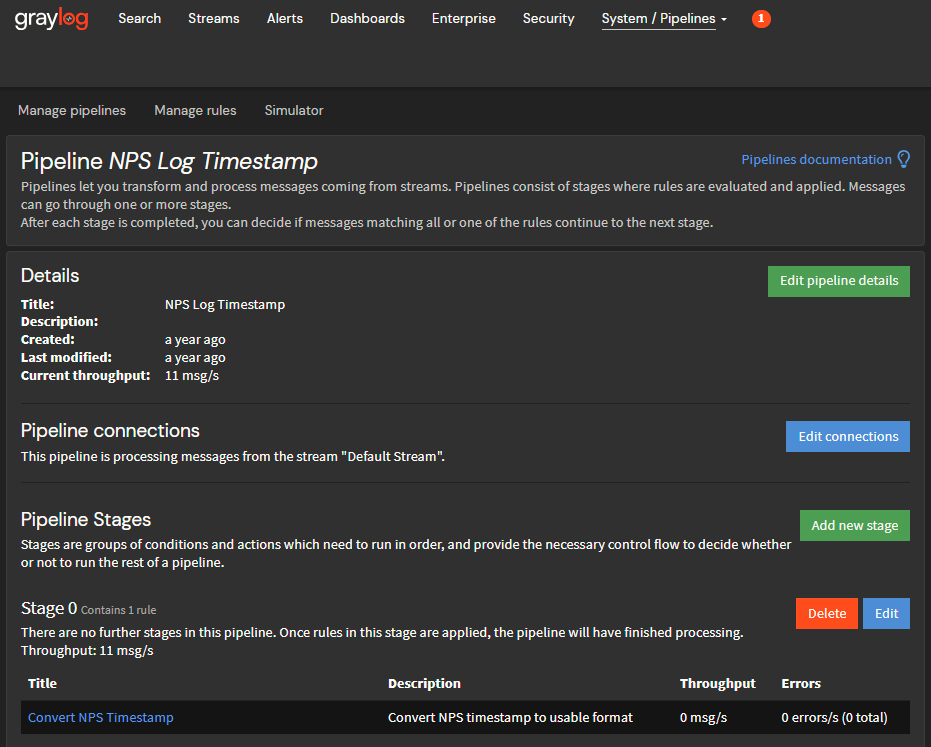Open the notification badge showing 1
The image size is (931, 747).
[761, 19]
